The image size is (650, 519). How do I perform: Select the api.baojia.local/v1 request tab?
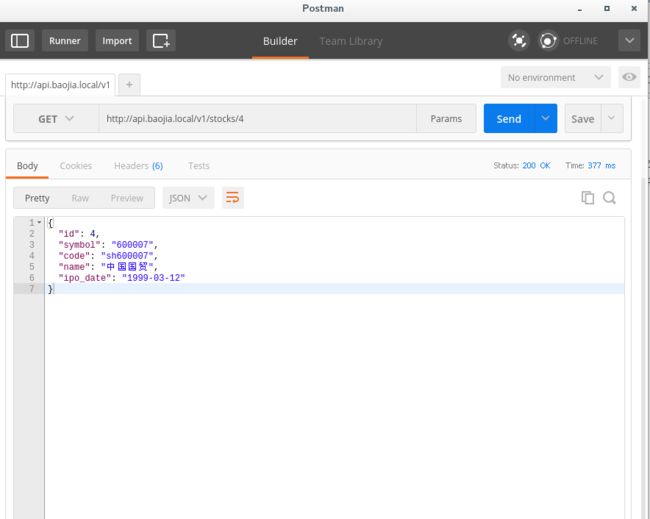point(60,85)
